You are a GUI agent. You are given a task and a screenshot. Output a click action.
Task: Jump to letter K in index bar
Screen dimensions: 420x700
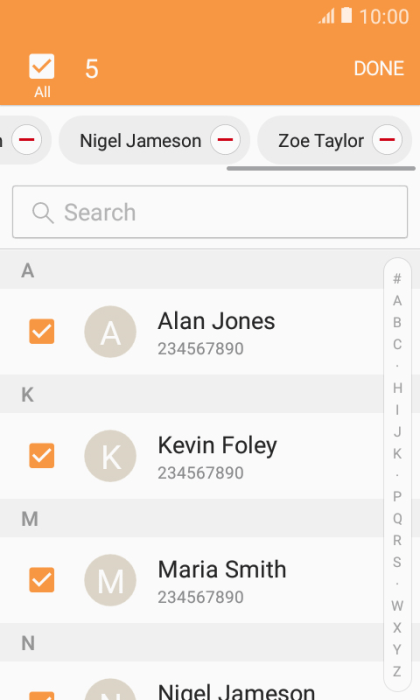[x=397, y=454]
